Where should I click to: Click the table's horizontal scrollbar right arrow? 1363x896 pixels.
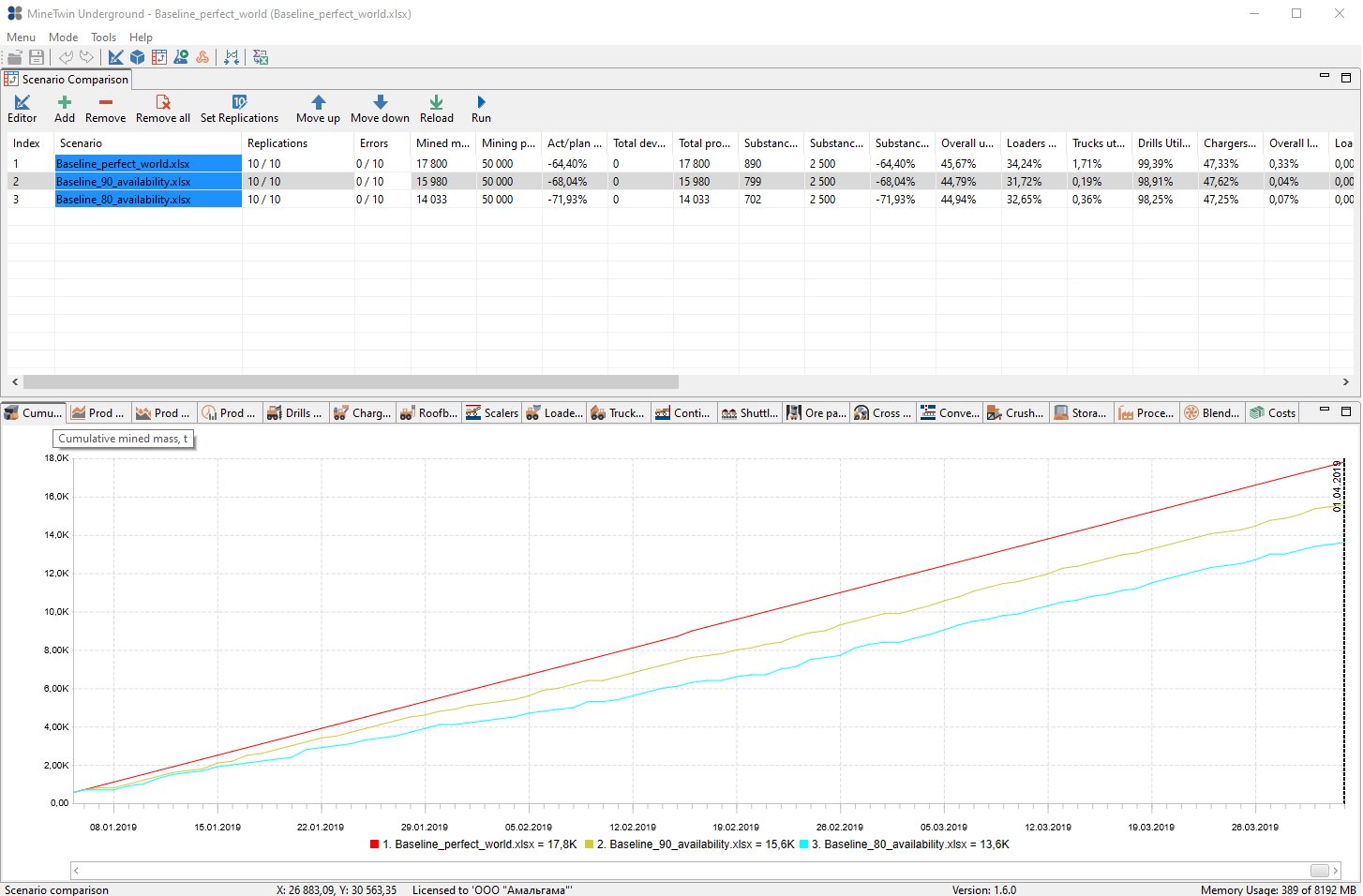click(x=1346, y=382)
